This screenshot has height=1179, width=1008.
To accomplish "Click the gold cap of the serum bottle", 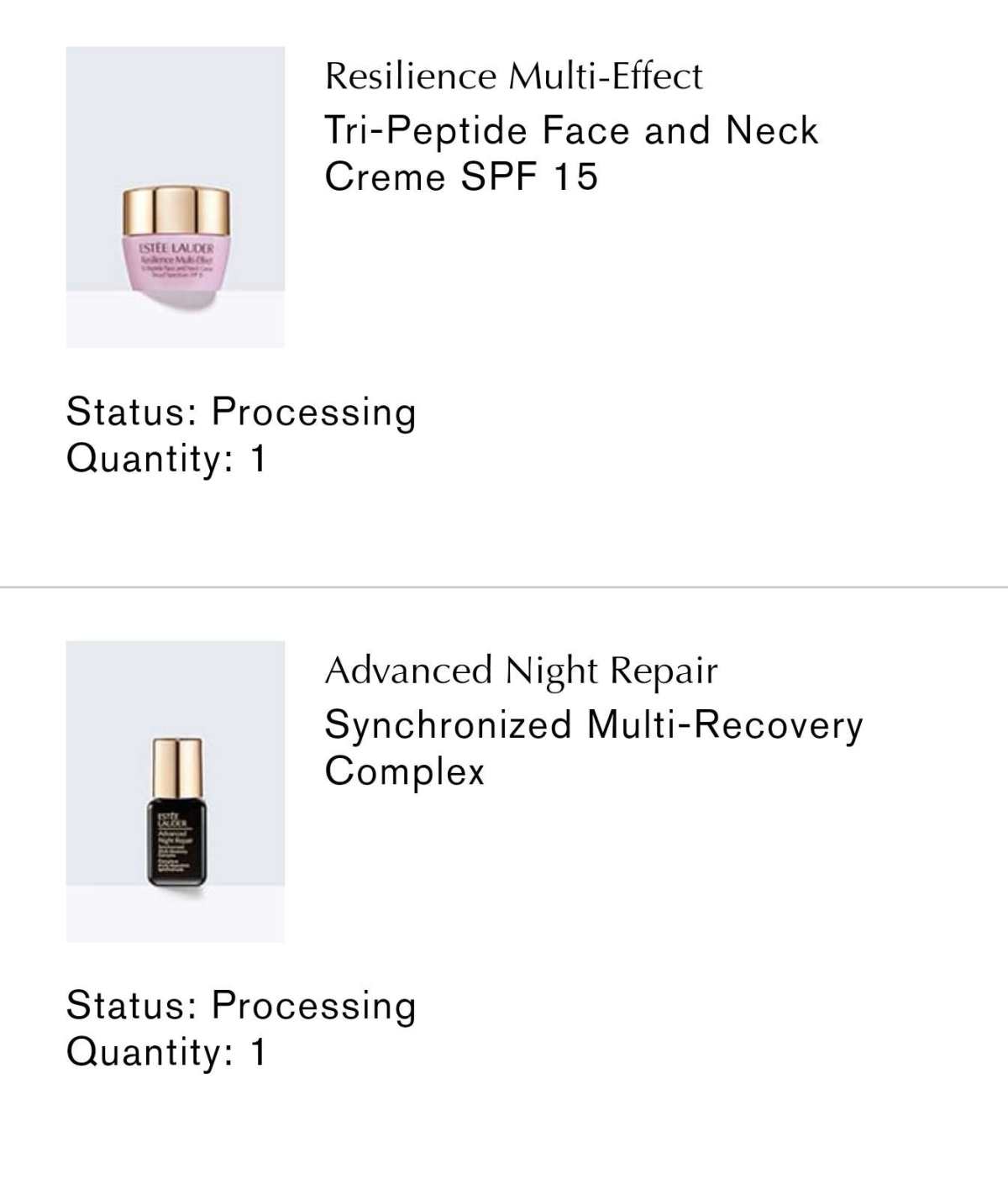I will coord(176,768).
